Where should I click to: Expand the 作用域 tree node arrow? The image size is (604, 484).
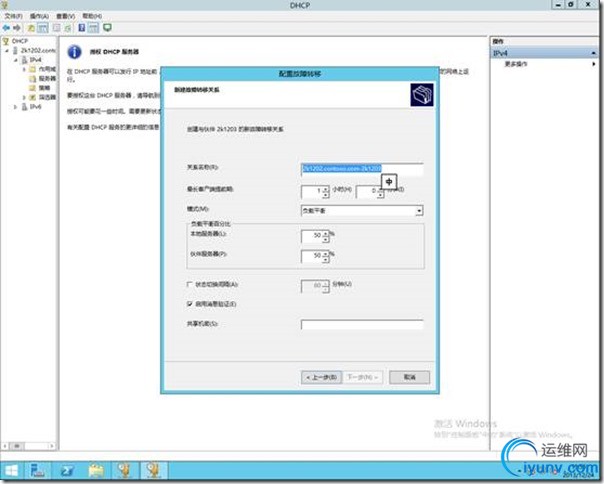[x=24, y=69]
